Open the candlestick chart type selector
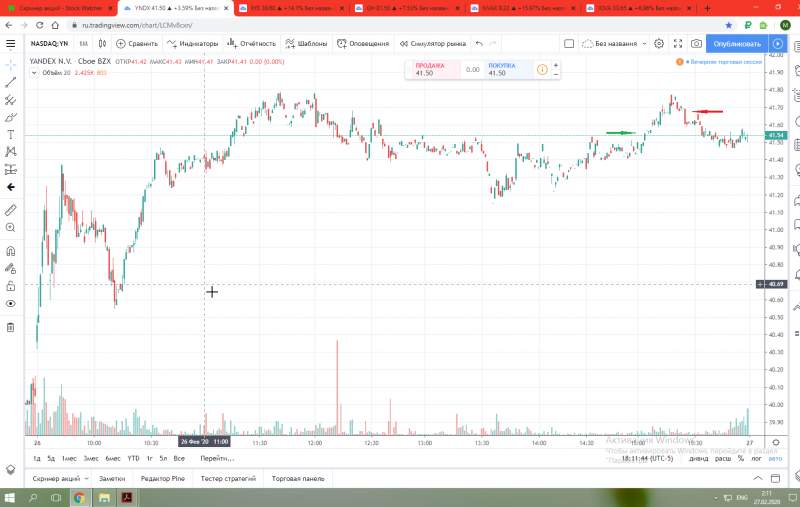The image size is (800, 507). tap(102, 44)
